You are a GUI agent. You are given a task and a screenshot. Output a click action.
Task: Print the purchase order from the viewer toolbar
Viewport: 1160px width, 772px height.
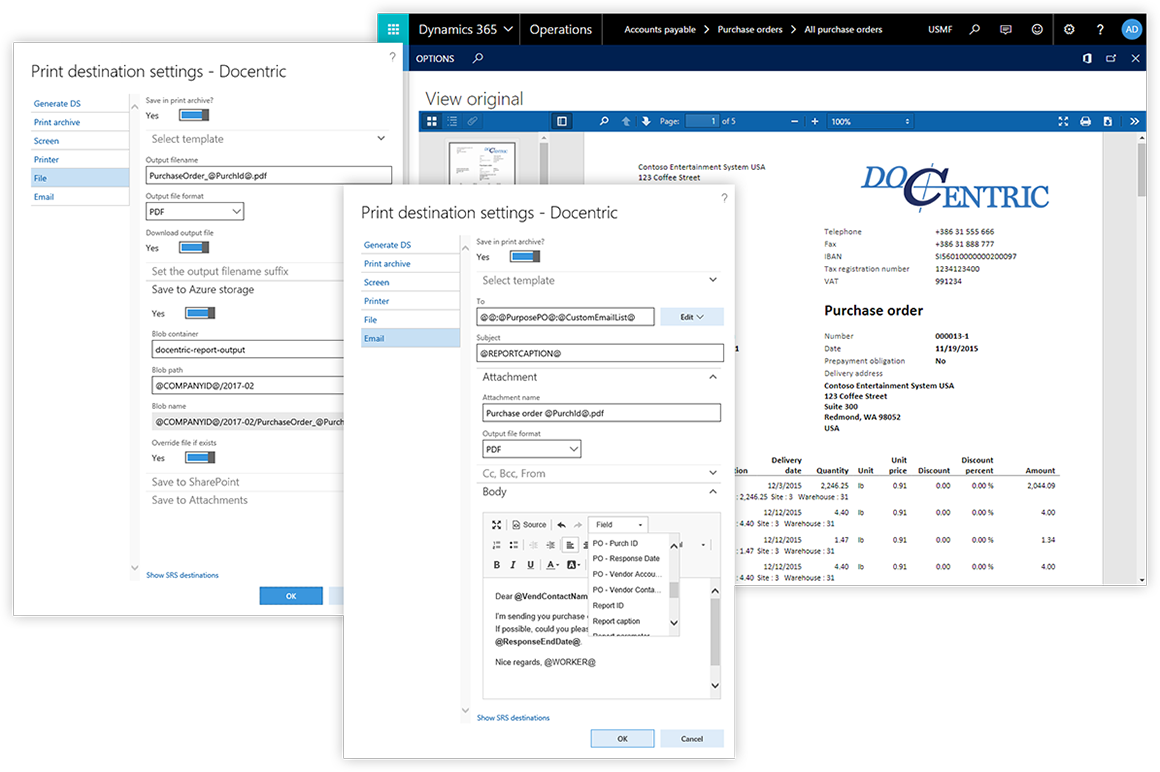1085,121
